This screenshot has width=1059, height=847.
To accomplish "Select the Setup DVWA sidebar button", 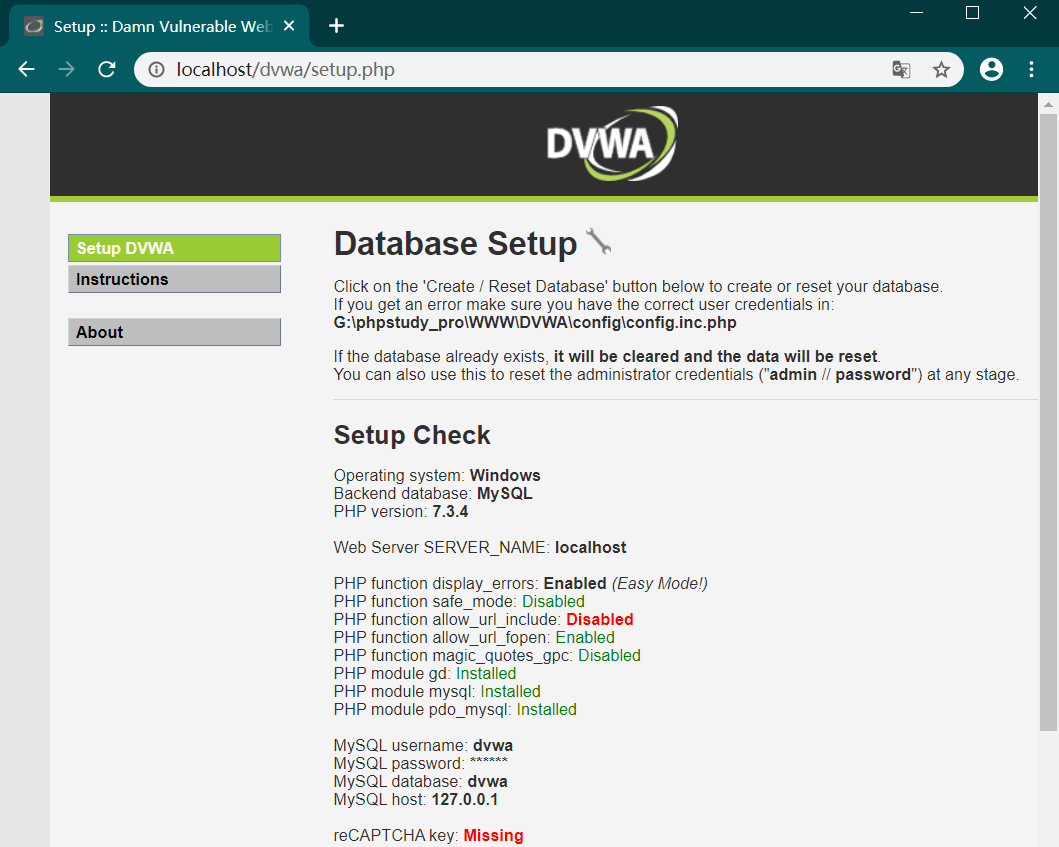I will (x=174, y=247).
